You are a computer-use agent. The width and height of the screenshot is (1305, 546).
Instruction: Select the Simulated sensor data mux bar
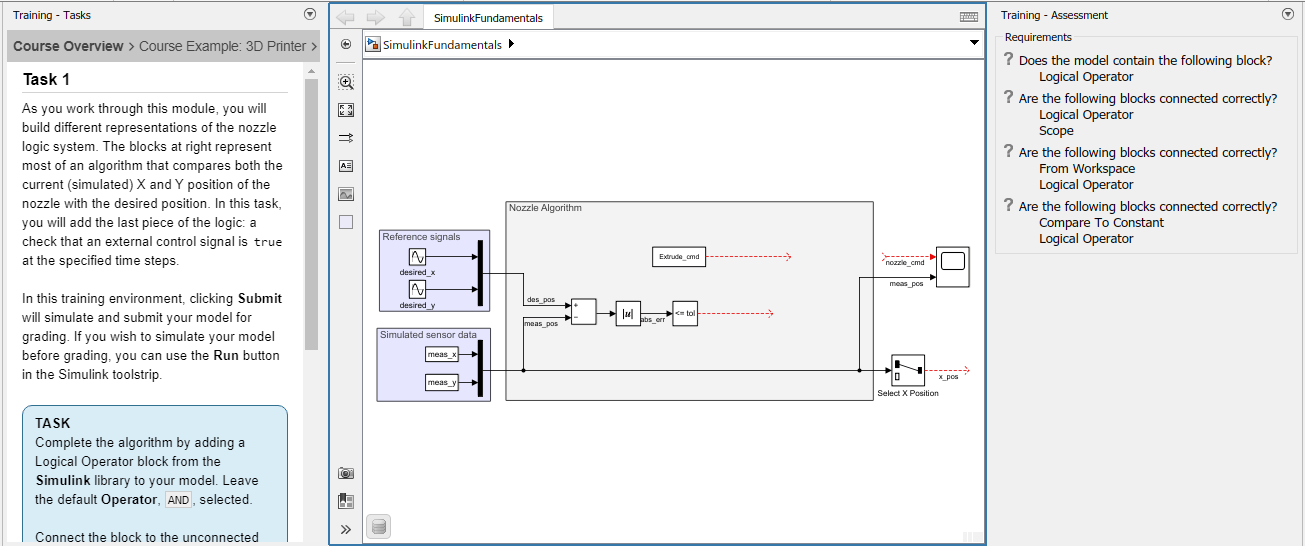pos(482,368)
